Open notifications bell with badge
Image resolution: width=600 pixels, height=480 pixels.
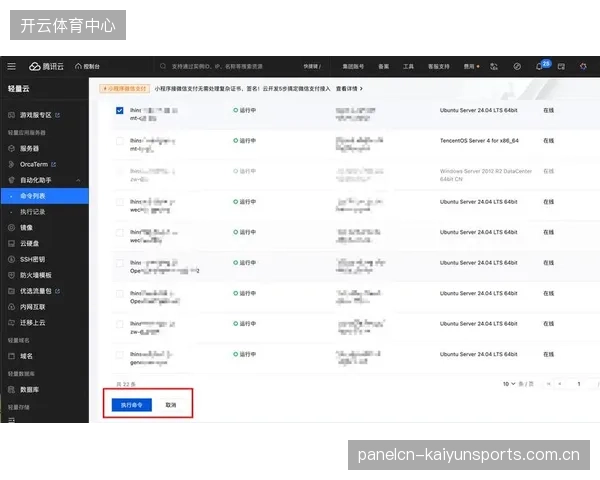(540, 67)
